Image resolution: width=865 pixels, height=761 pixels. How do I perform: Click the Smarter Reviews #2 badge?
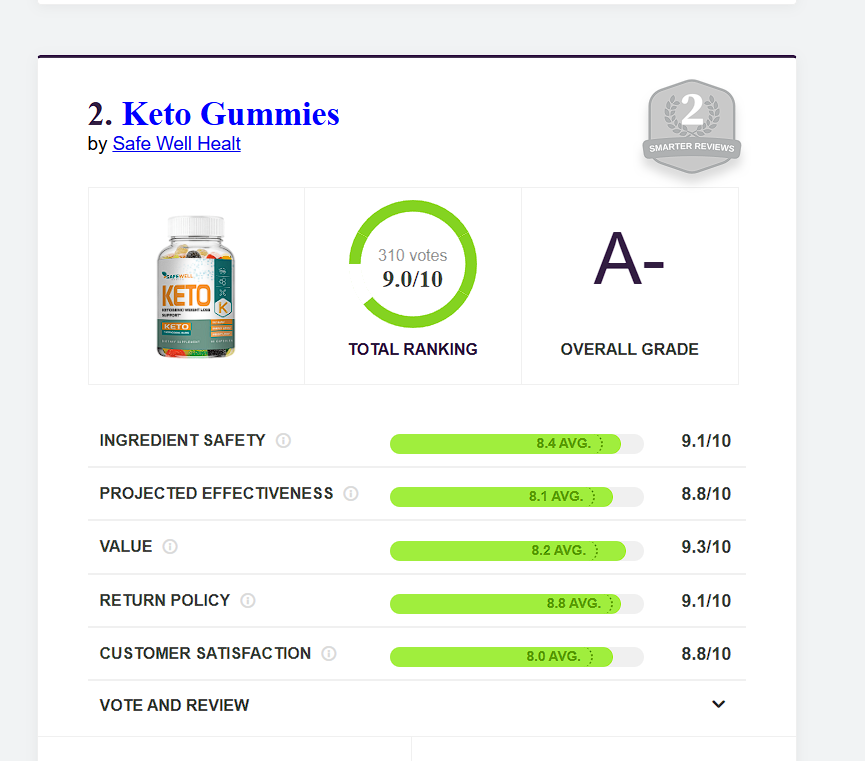point(691,124)
